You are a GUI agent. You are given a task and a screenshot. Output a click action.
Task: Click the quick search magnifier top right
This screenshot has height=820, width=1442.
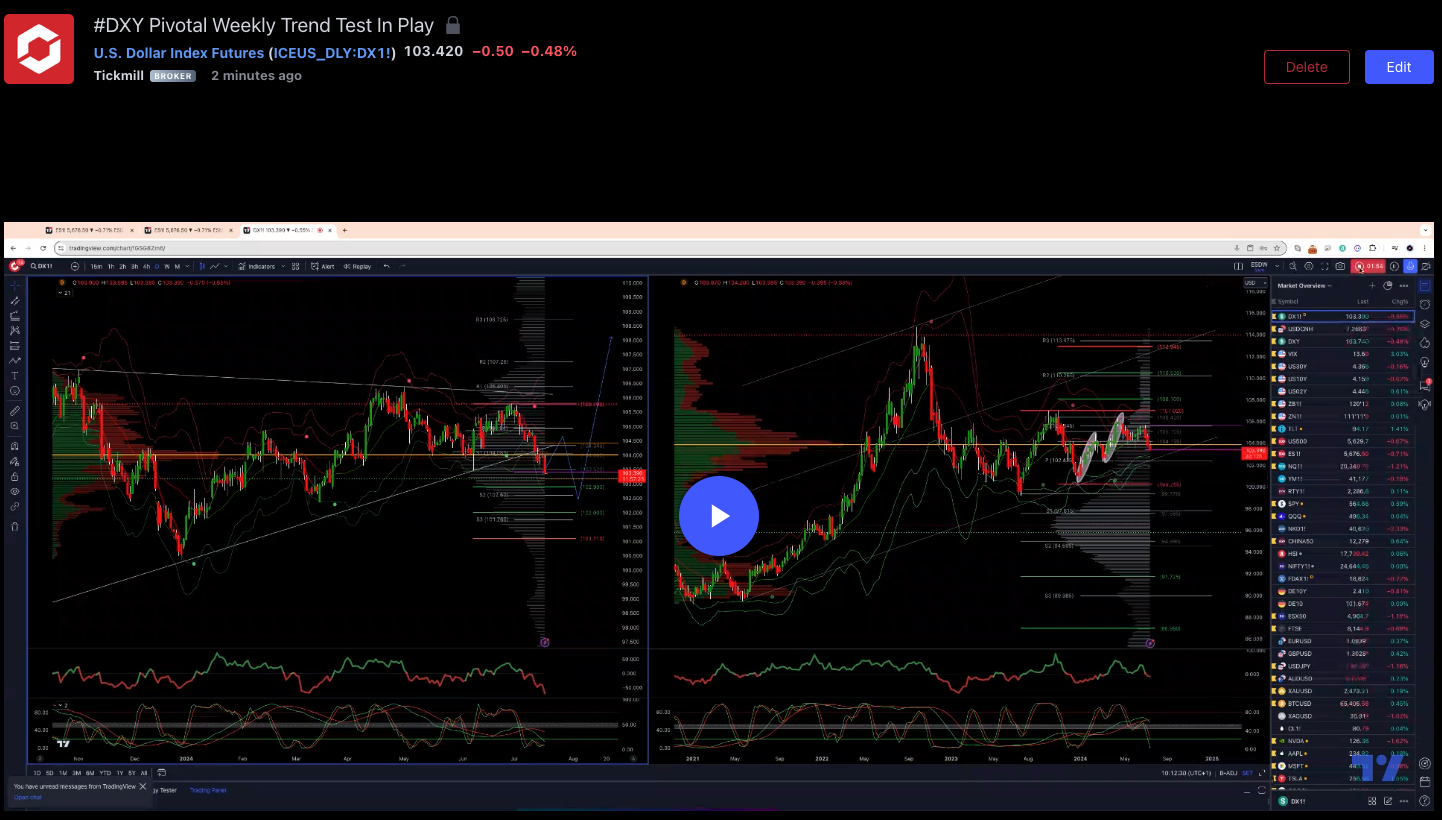(x=1293, y=266)
